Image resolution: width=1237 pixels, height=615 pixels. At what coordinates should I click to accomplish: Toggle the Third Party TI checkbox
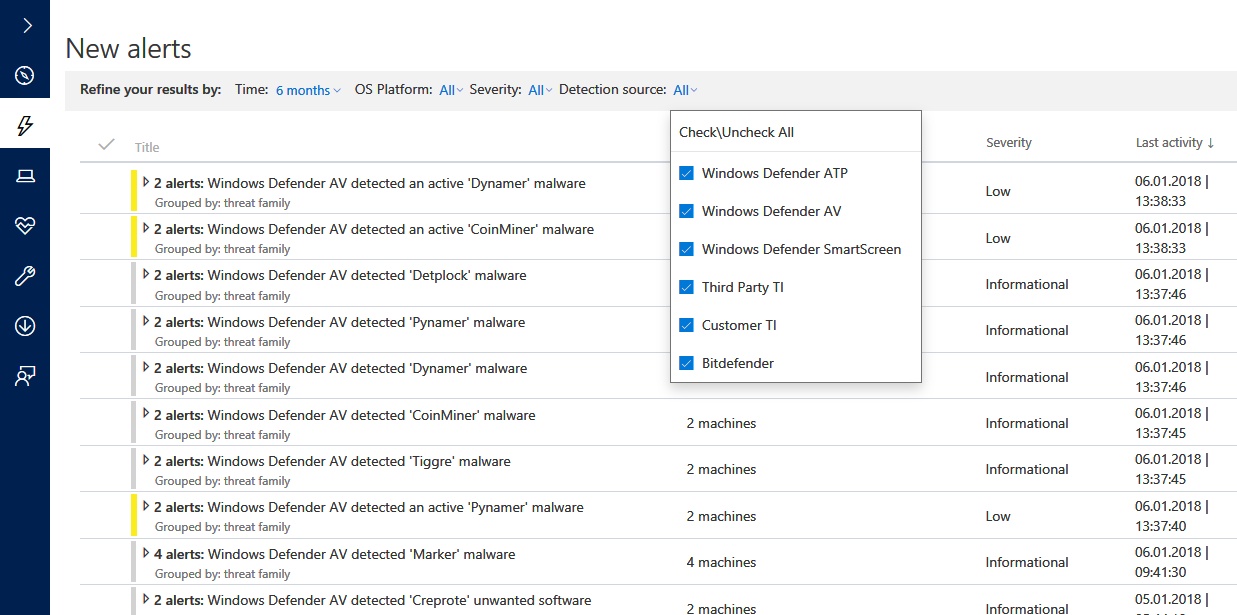coord(687,287)
